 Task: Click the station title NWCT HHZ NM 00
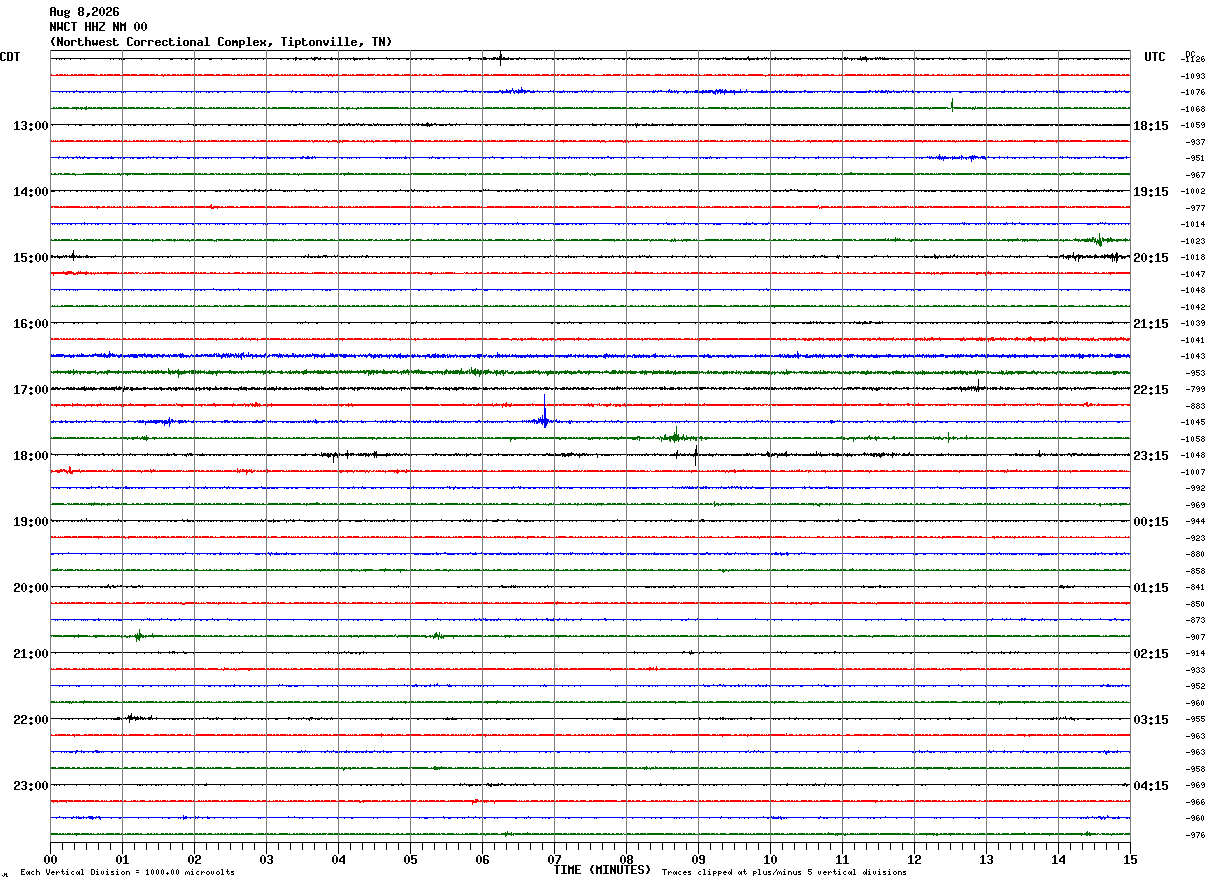[x=98, y=27]
